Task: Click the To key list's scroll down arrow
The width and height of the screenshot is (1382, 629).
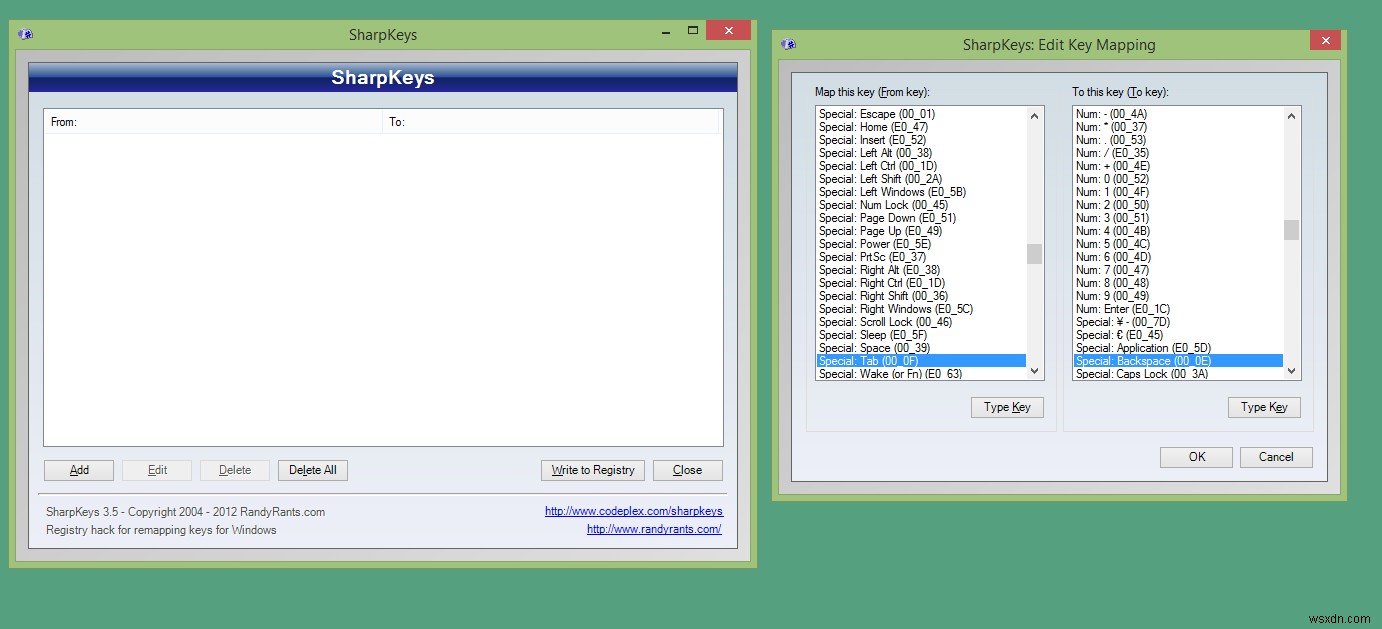Action: tap(1292, 371)
